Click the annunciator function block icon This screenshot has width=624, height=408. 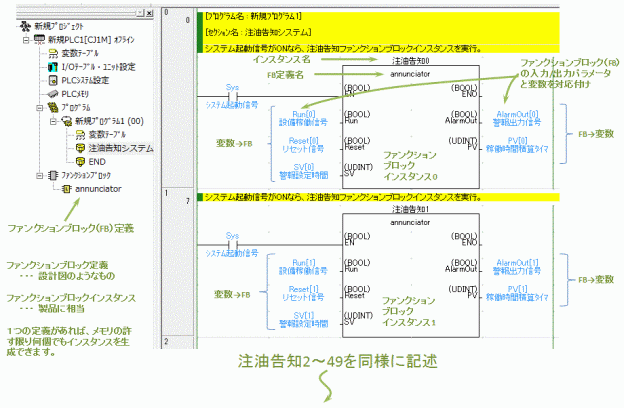(67, 189)
